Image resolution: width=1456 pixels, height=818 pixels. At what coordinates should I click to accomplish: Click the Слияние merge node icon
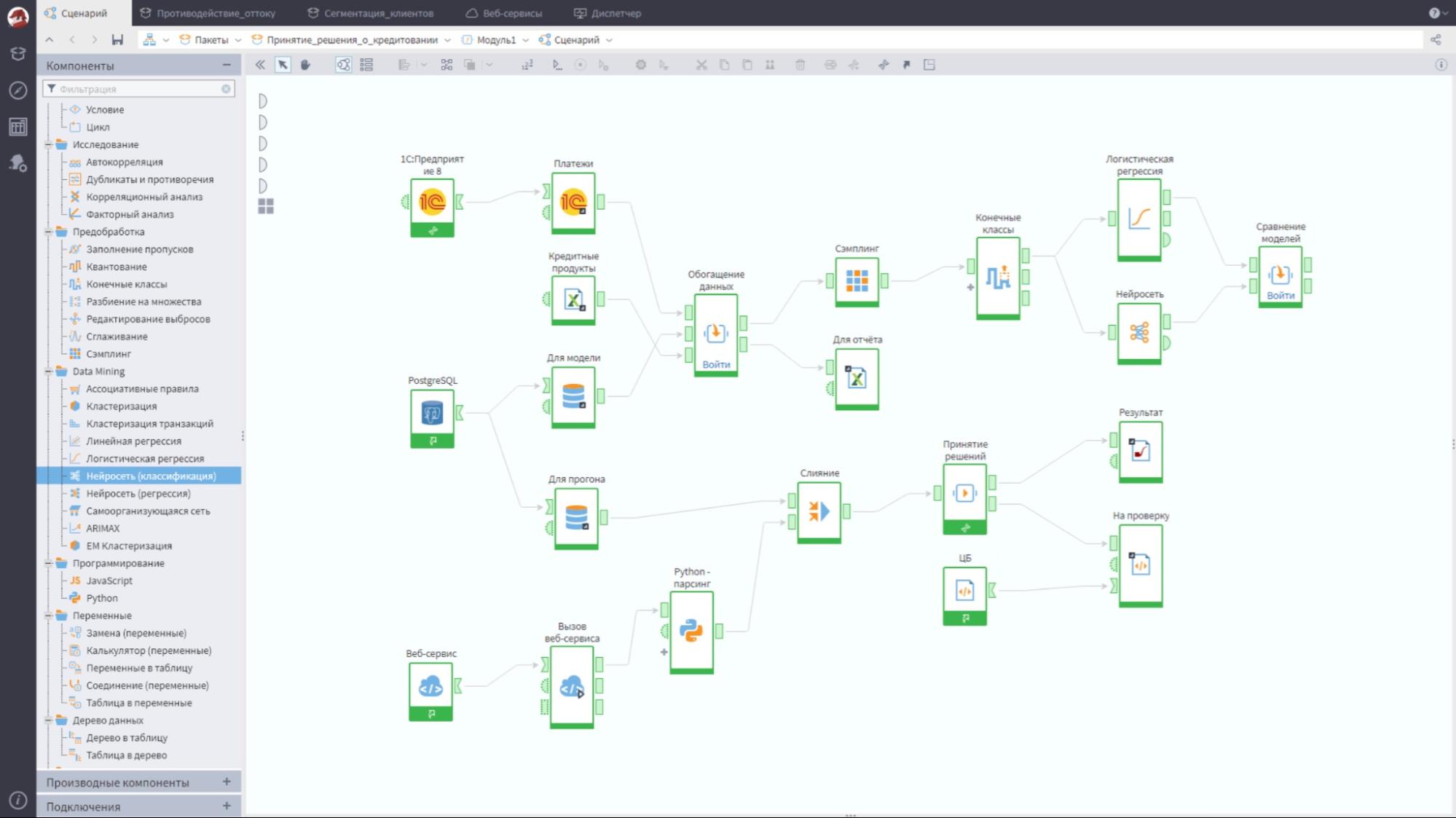819,511
